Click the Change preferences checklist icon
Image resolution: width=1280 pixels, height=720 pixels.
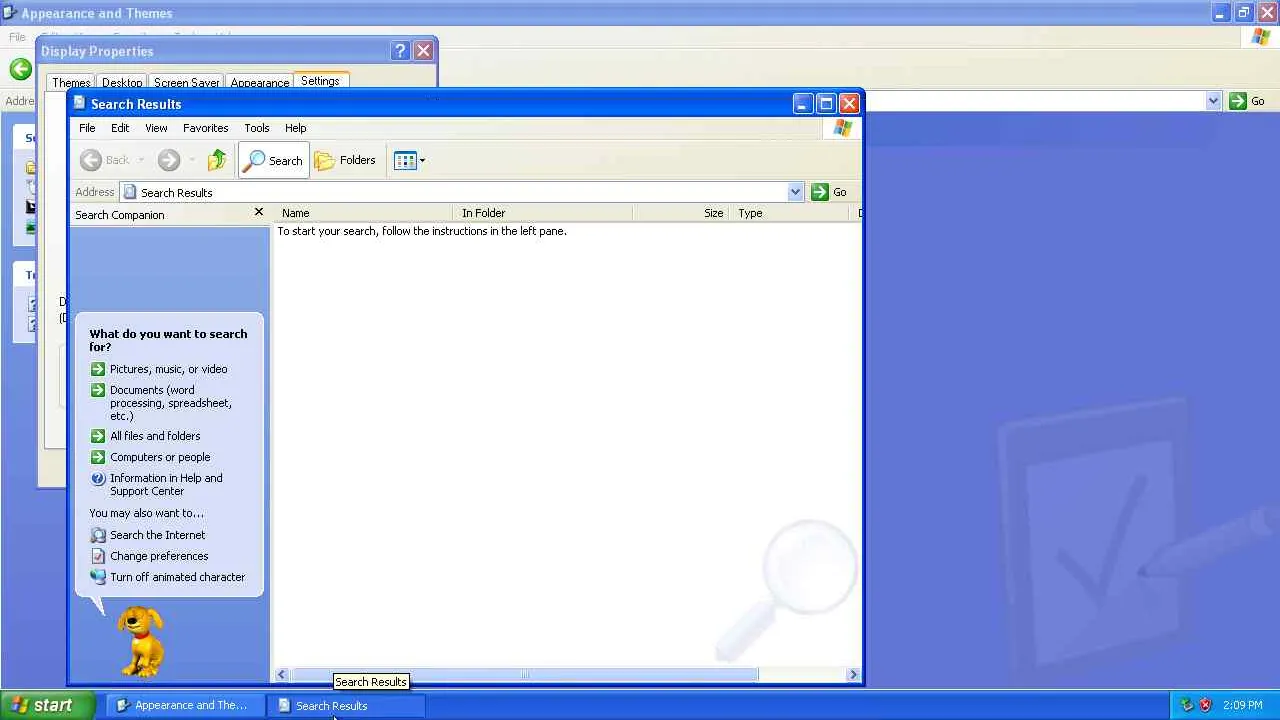click(x=98, y=556)
